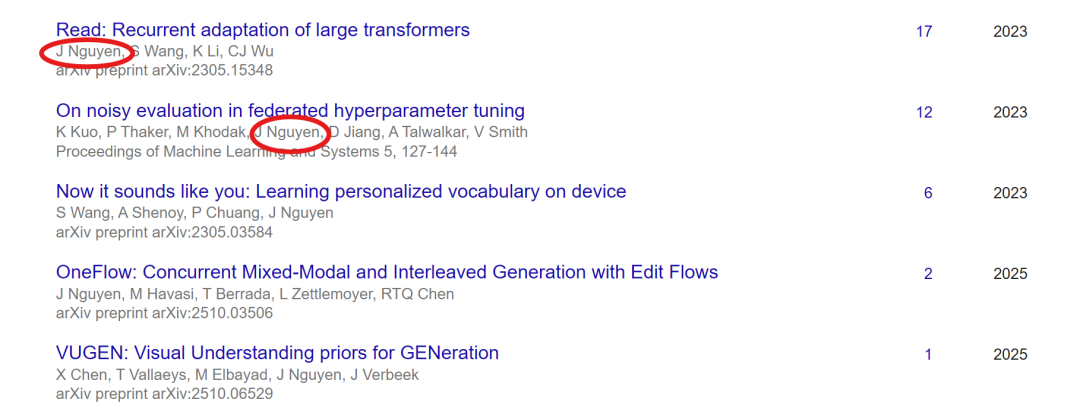The image size is (1080, 412).
Task: Click the circled "J Nguyen" in the federated paper authors
Action: pos(288,132)
